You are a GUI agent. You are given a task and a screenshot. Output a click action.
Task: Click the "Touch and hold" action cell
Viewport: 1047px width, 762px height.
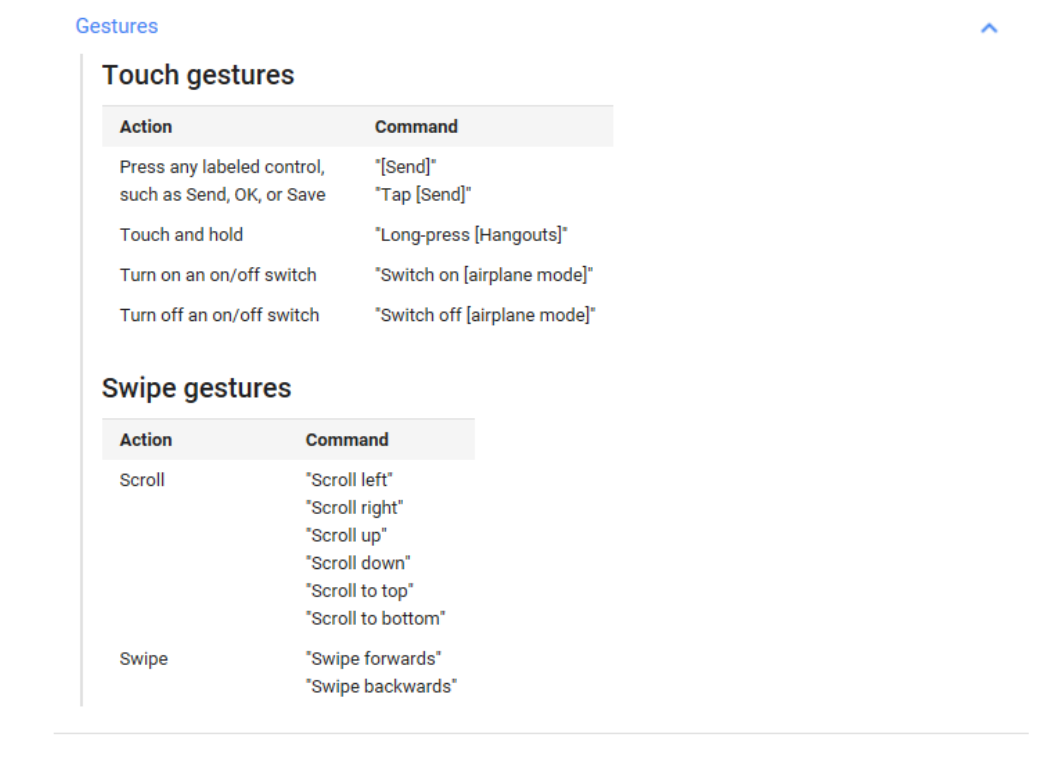pos(181,235)
